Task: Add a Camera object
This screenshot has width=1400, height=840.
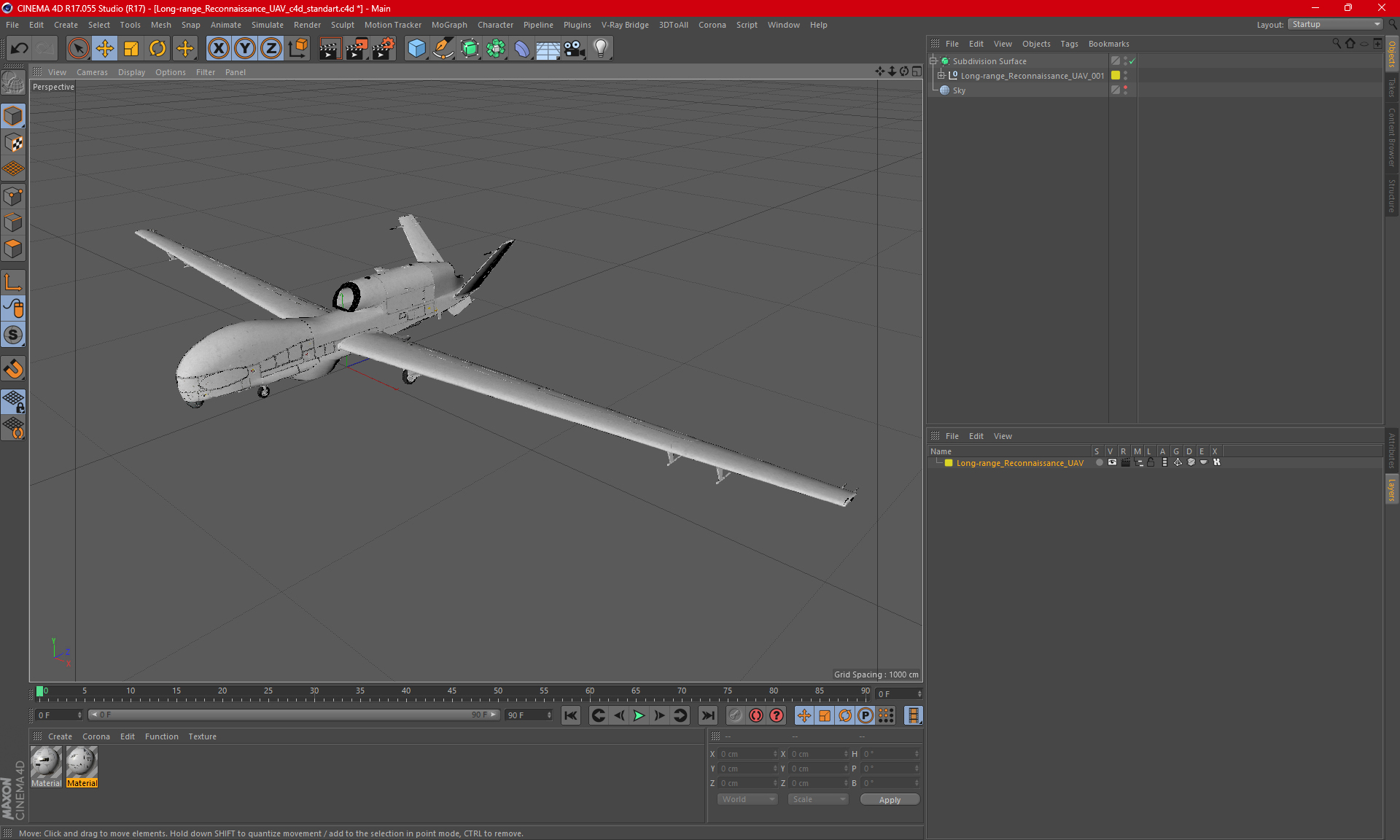Action: (575, 48)
